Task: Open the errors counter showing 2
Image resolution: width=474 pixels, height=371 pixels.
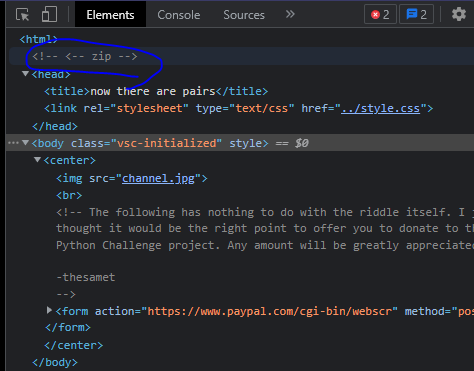Action: tap(380, 14)
